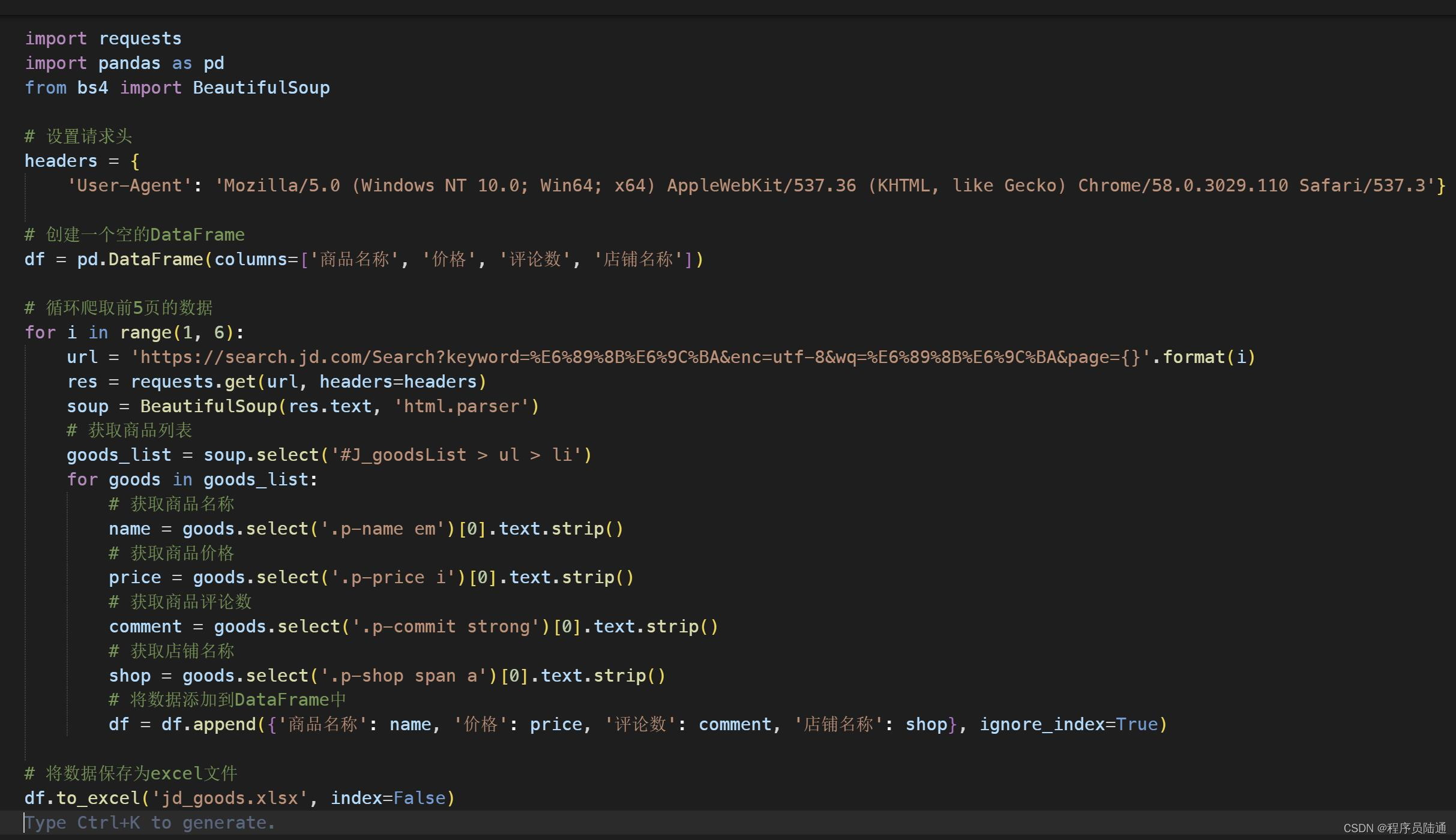Viewport: 1456px width, 840px height.
Task: Click the 'jd_goods.xlsx' filename string
Action: (230, 798)
